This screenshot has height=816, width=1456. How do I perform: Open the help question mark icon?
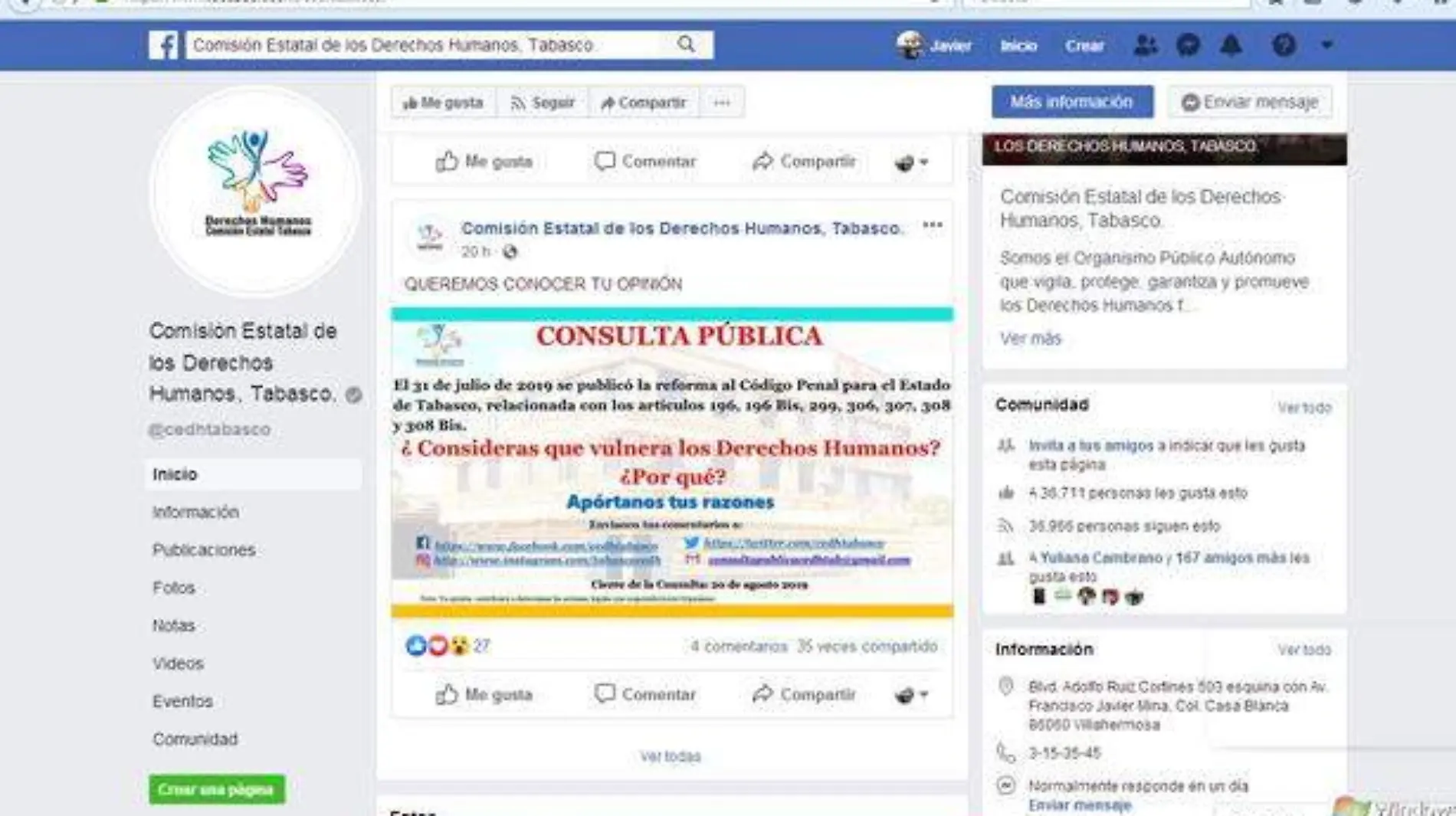pyautogui.click(x=1284, y=45)
